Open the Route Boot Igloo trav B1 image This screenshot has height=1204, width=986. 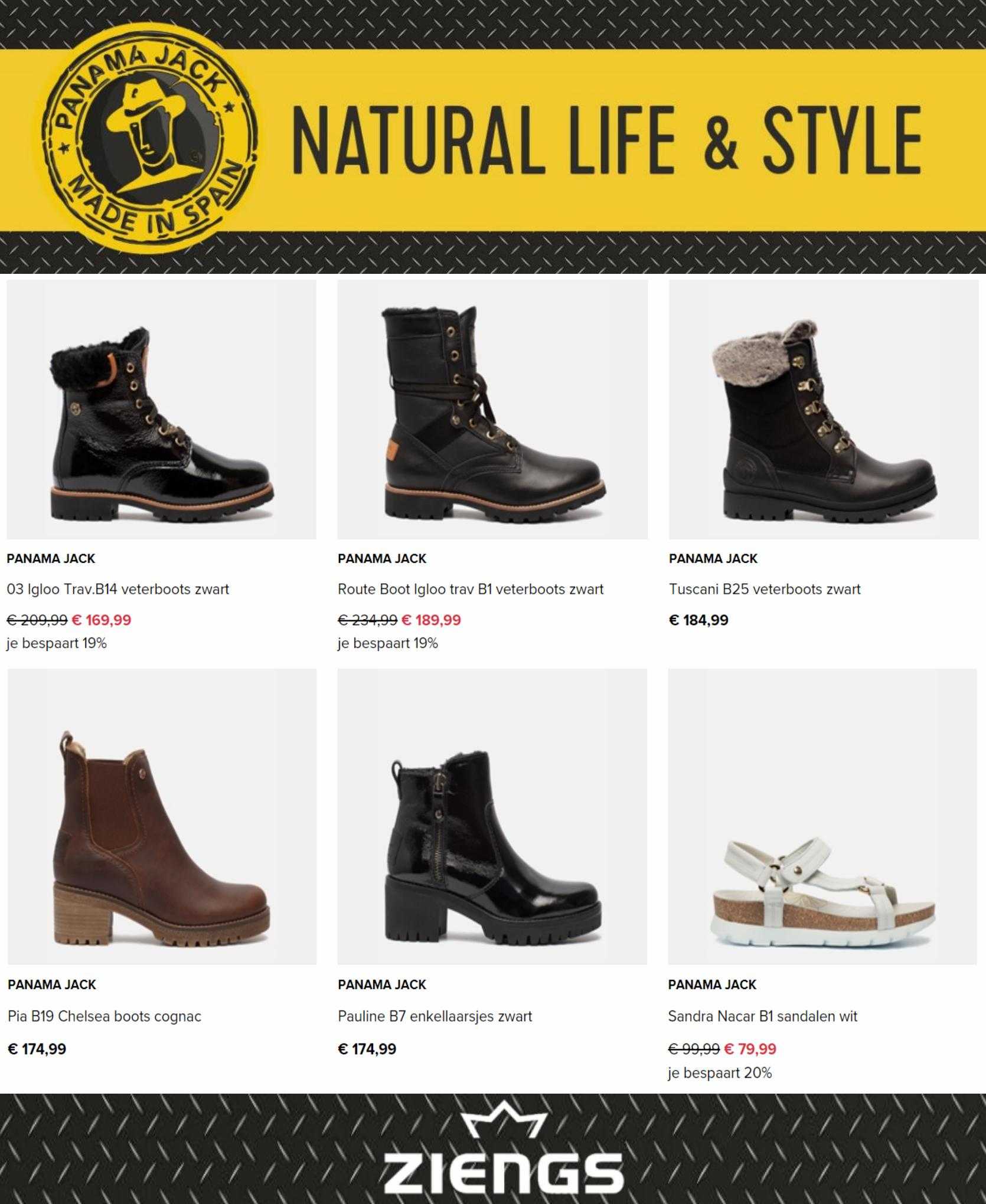pos(492,410)
